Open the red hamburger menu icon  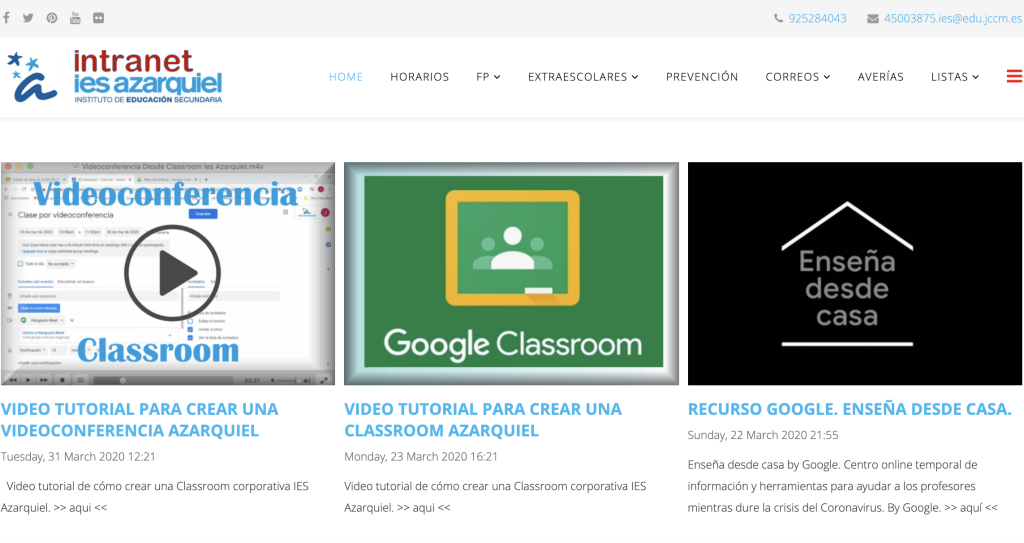pos(1014,76)
